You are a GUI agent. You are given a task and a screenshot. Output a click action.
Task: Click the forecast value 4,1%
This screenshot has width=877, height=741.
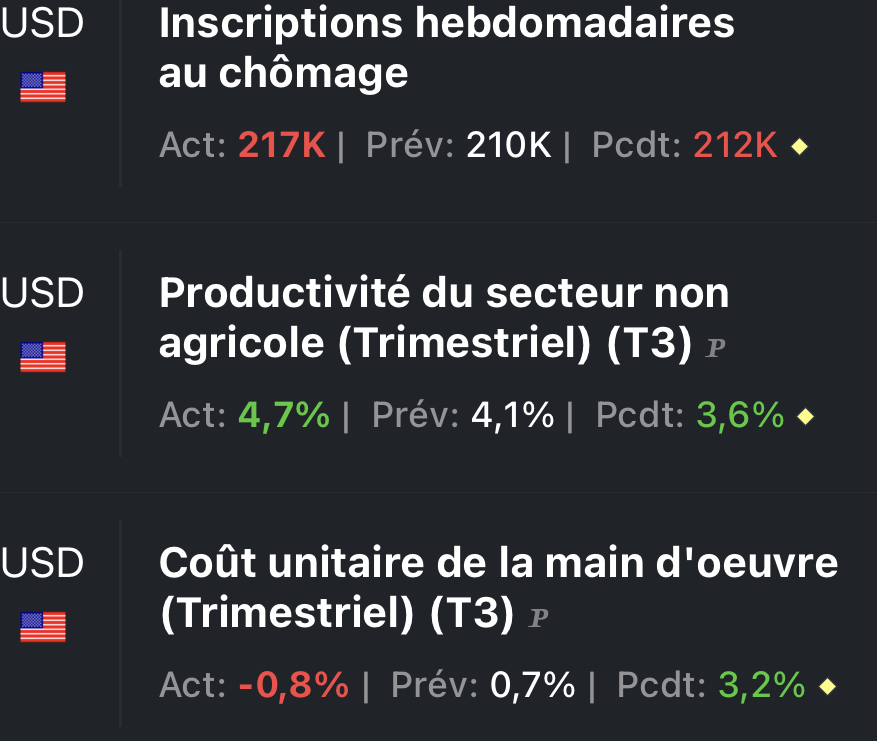[512, 416]
